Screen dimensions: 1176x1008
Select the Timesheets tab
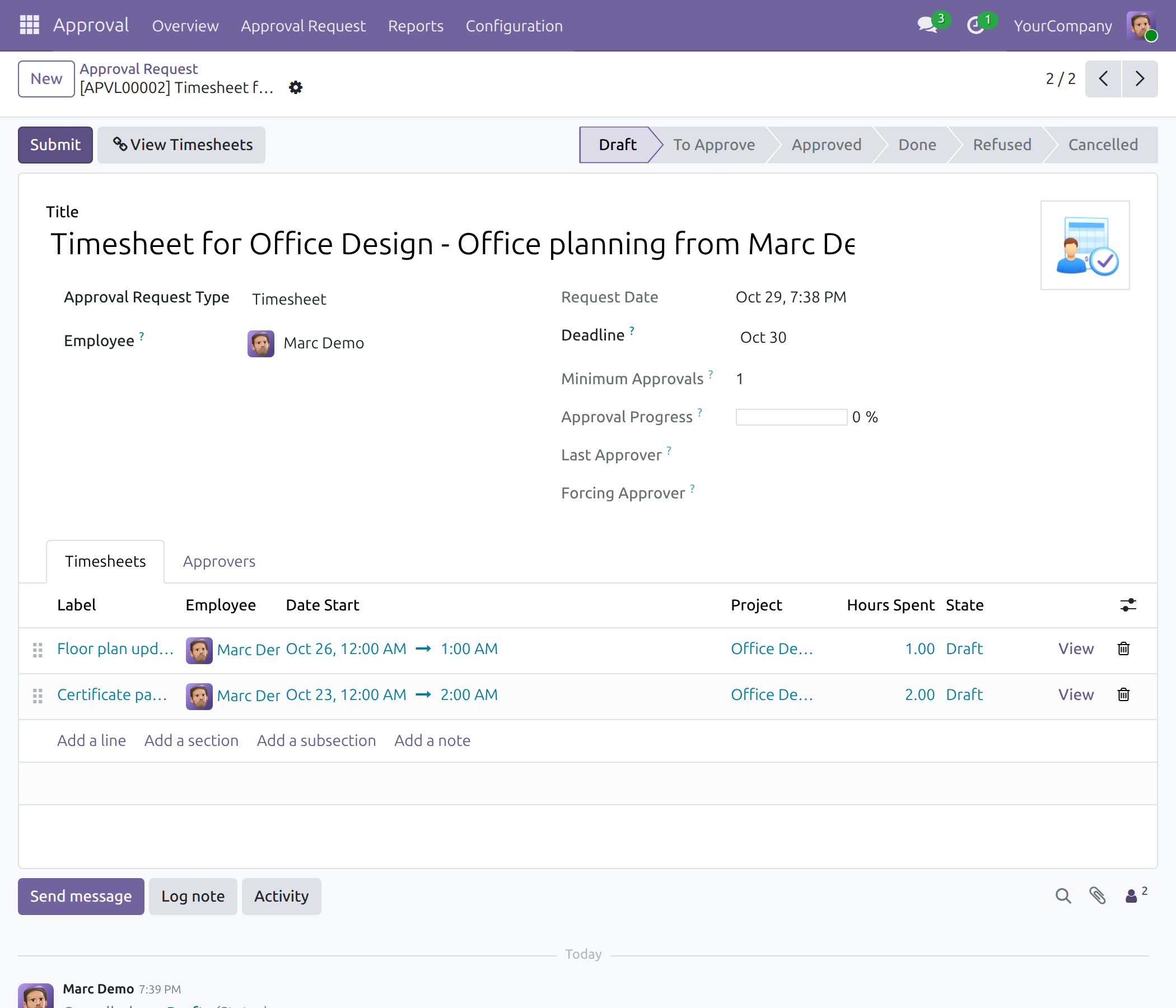coord(106,562)
